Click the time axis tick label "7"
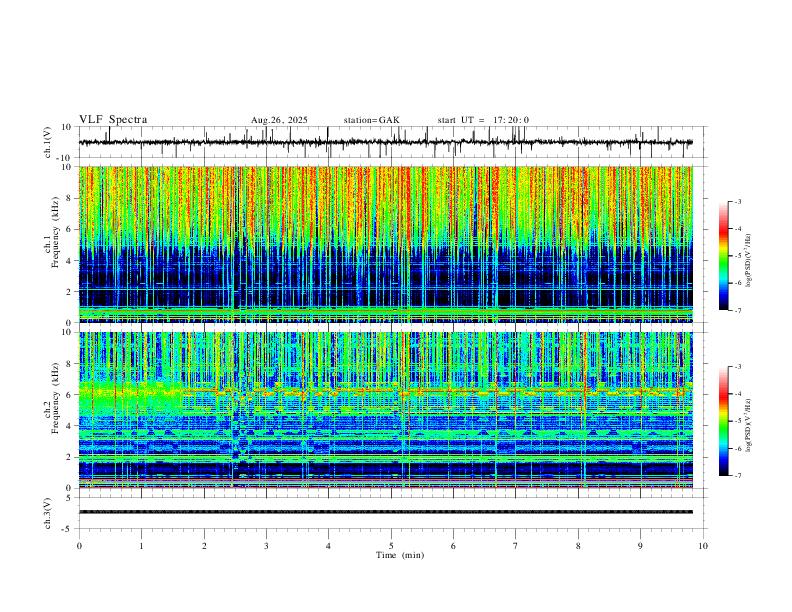This screenshot has width=792, height=612. pyautogui.click(x=516, y=546)
